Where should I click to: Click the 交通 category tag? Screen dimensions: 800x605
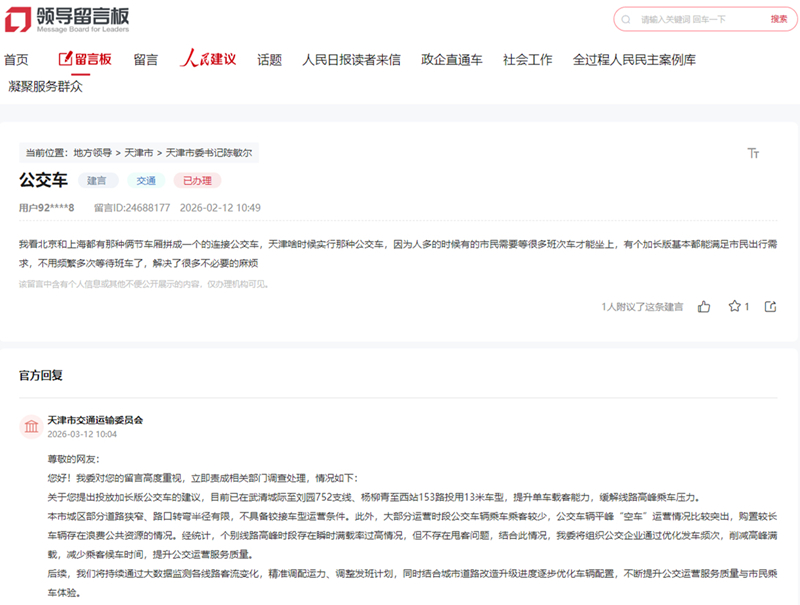pos(146,181)
